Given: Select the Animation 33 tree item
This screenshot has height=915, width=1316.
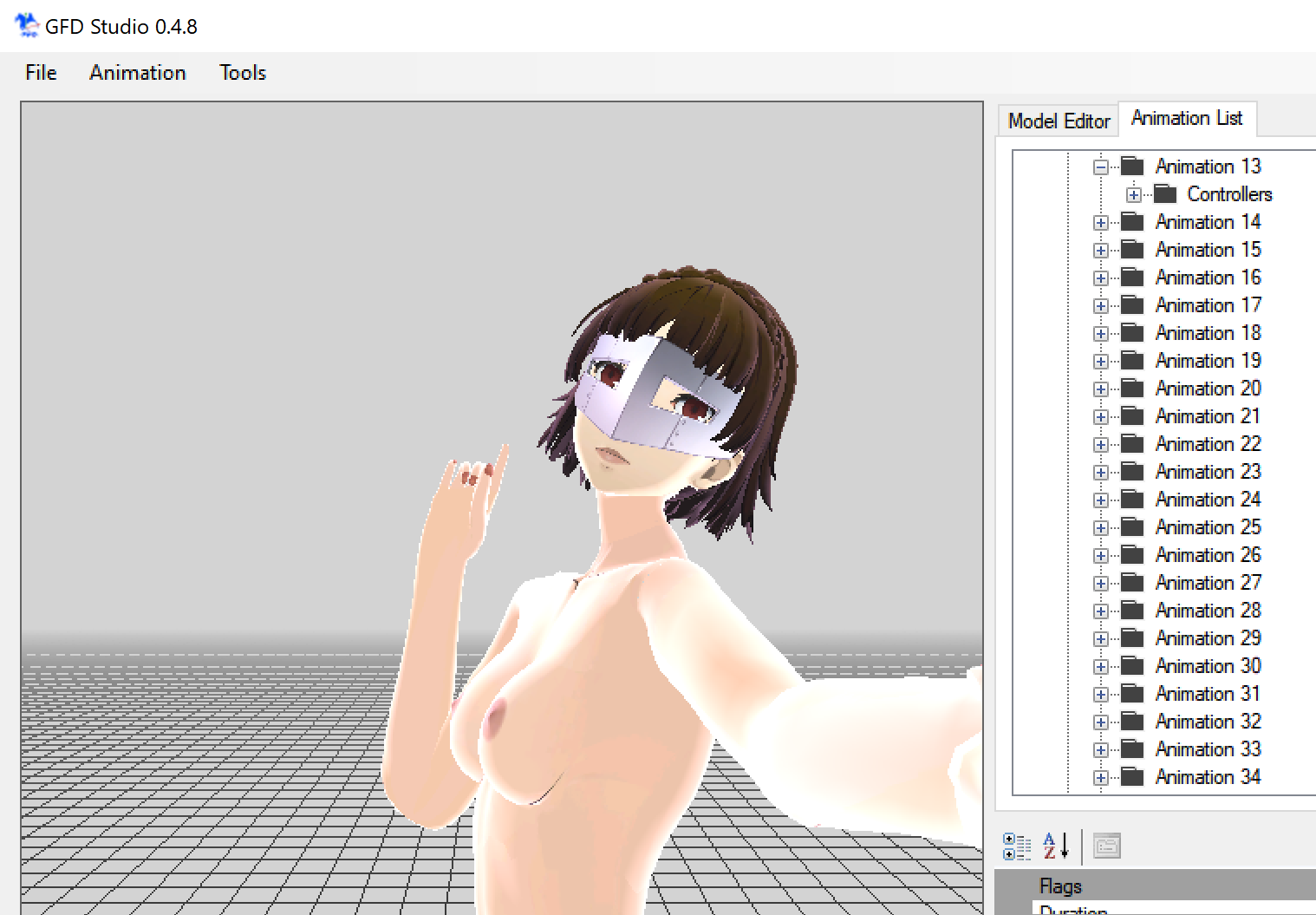Looking at the screenshot, I should [x=1208, y=749].
